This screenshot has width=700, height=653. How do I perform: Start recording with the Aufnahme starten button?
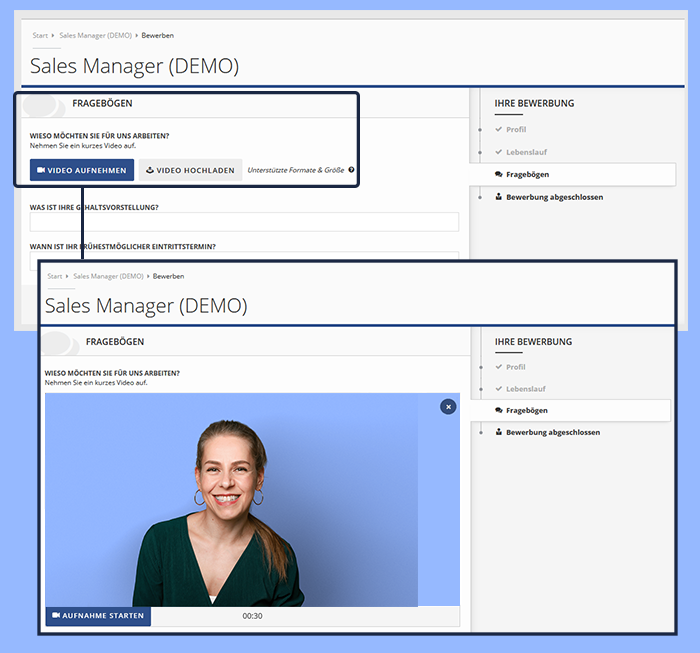[x=98, y=615]
